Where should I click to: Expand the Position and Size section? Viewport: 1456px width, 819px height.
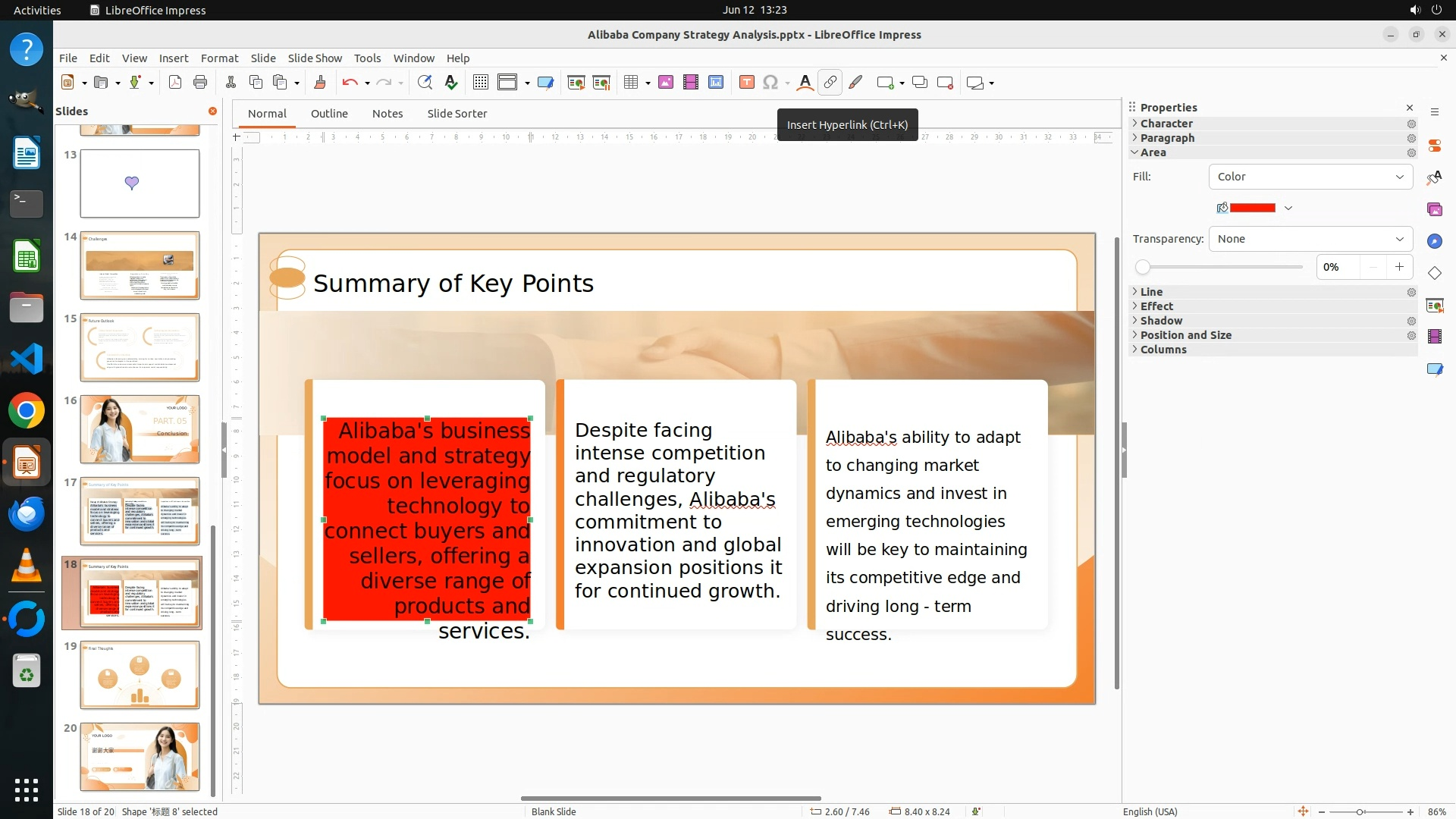pos(1185,335)
